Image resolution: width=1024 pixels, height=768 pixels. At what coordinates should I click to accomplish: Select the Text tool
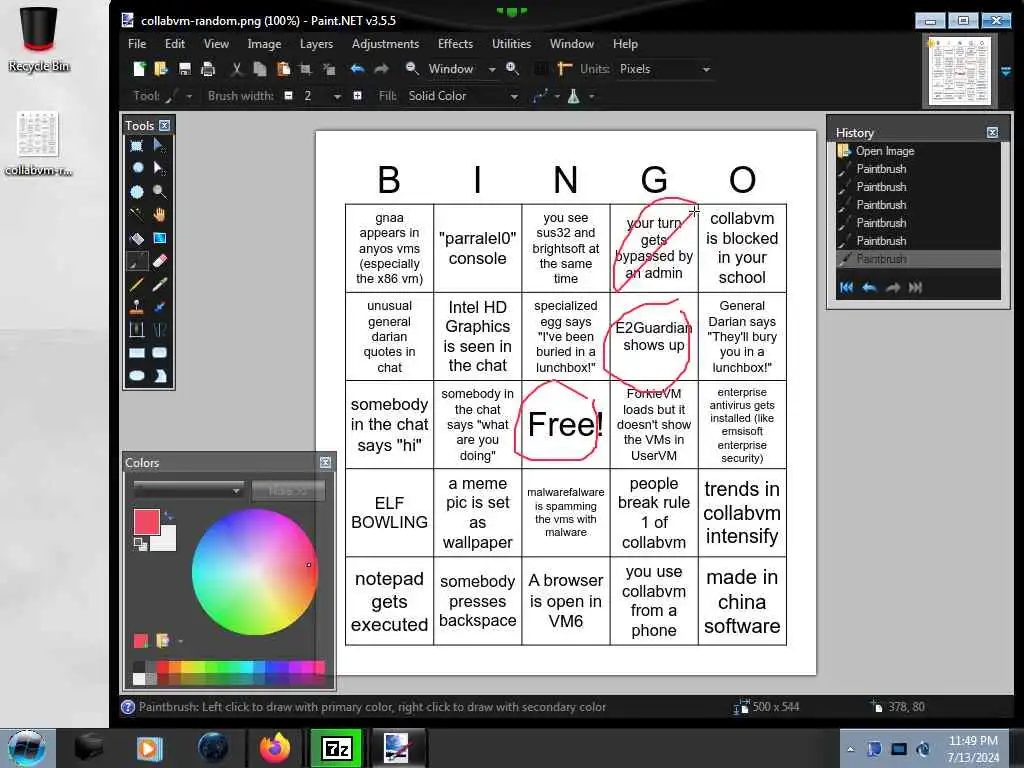coord(136,330)
